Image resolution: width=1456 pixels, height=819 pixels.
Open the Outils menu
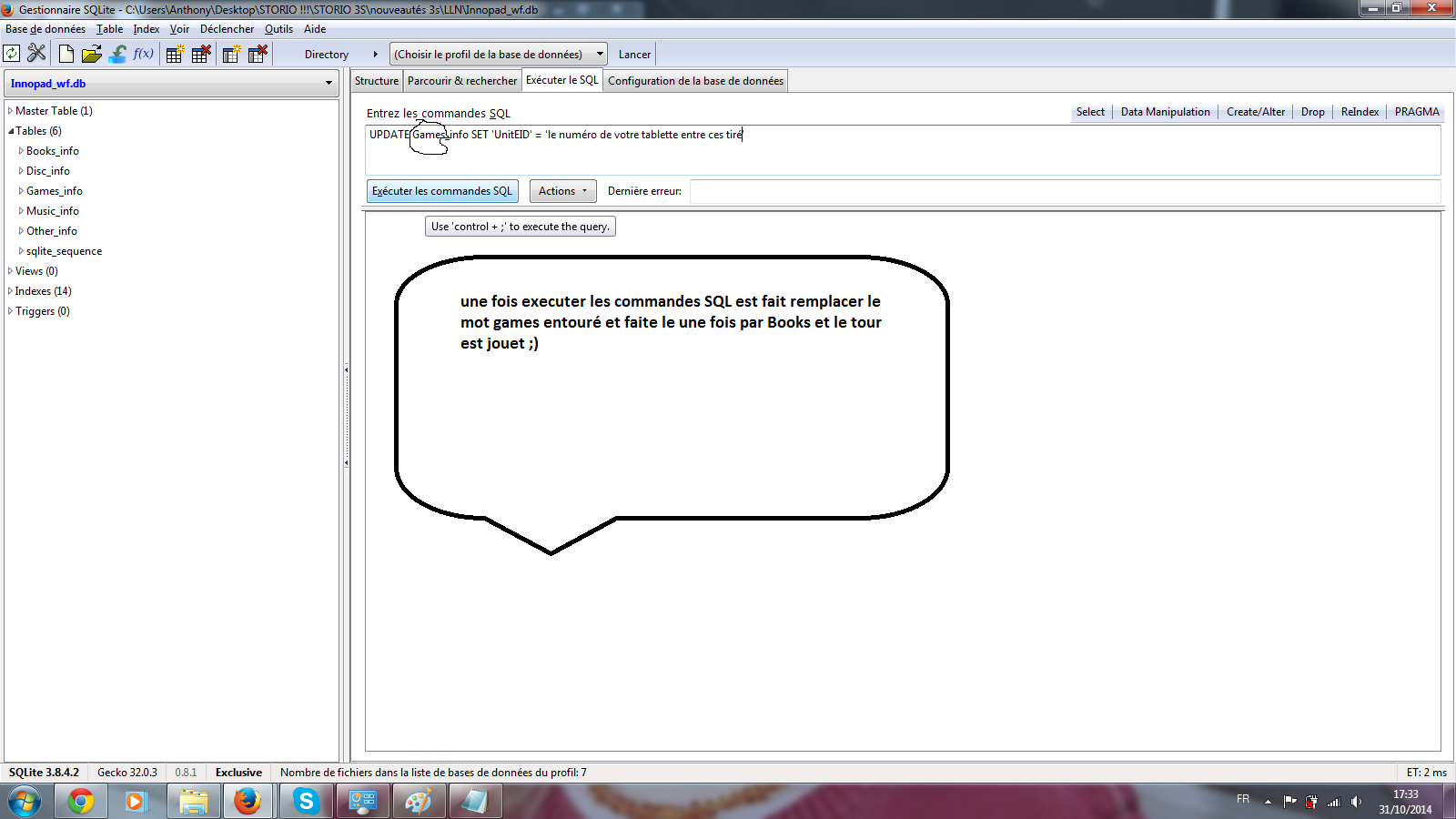(x=278, y=29)
